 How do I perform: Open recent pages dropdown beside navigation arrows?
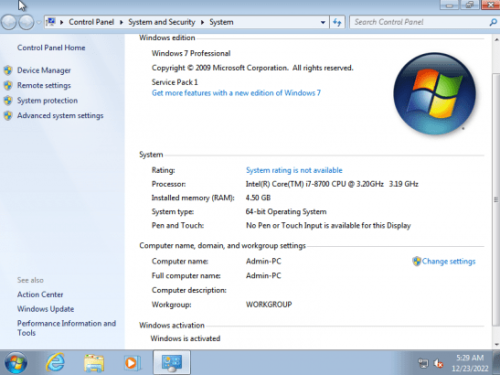[38, 22]
